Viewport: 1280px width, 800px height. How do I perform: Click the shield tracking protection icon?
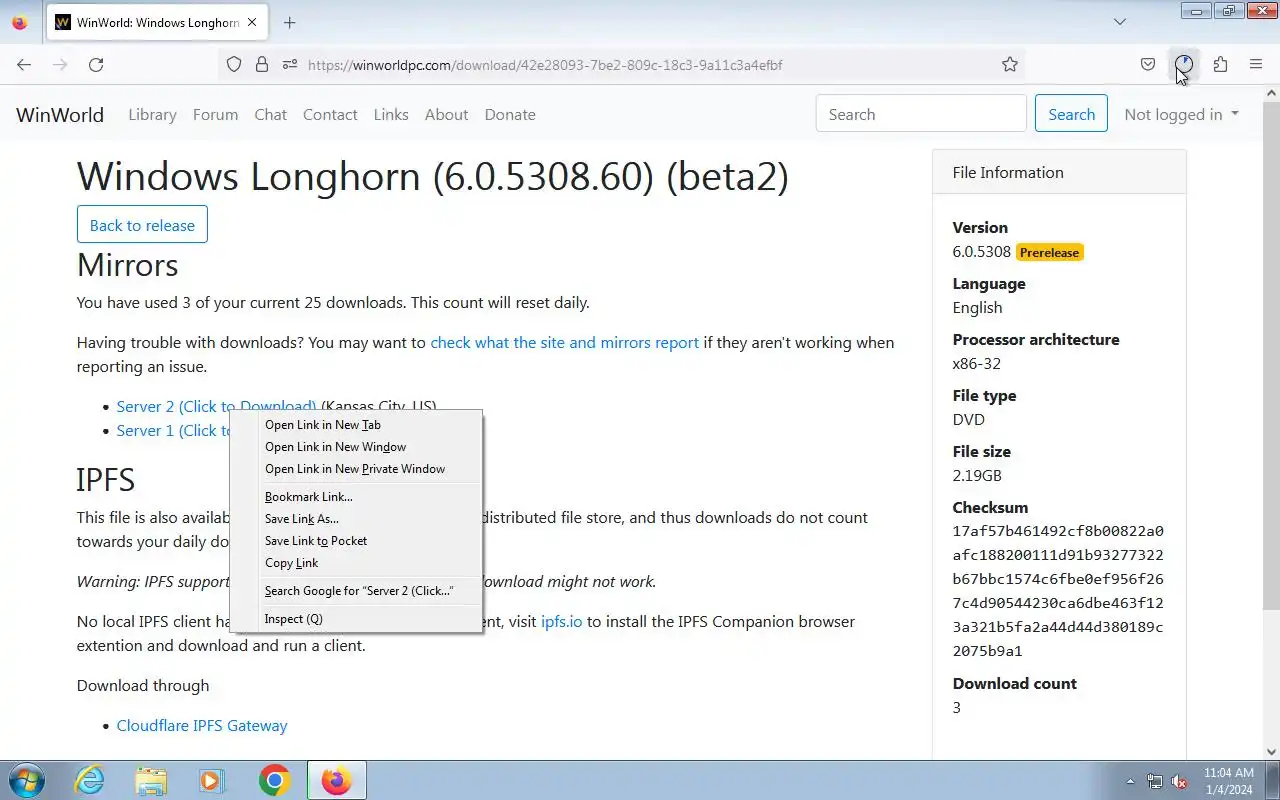[234, 65]
